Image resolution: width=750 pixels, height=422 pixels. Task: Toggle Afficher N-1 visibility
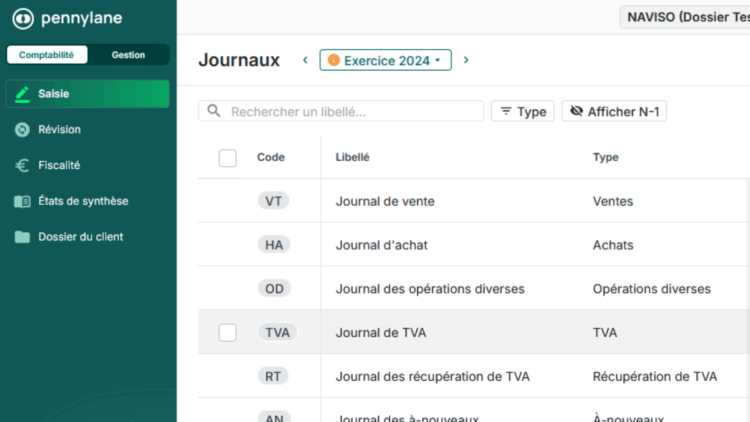pos(614,111)
